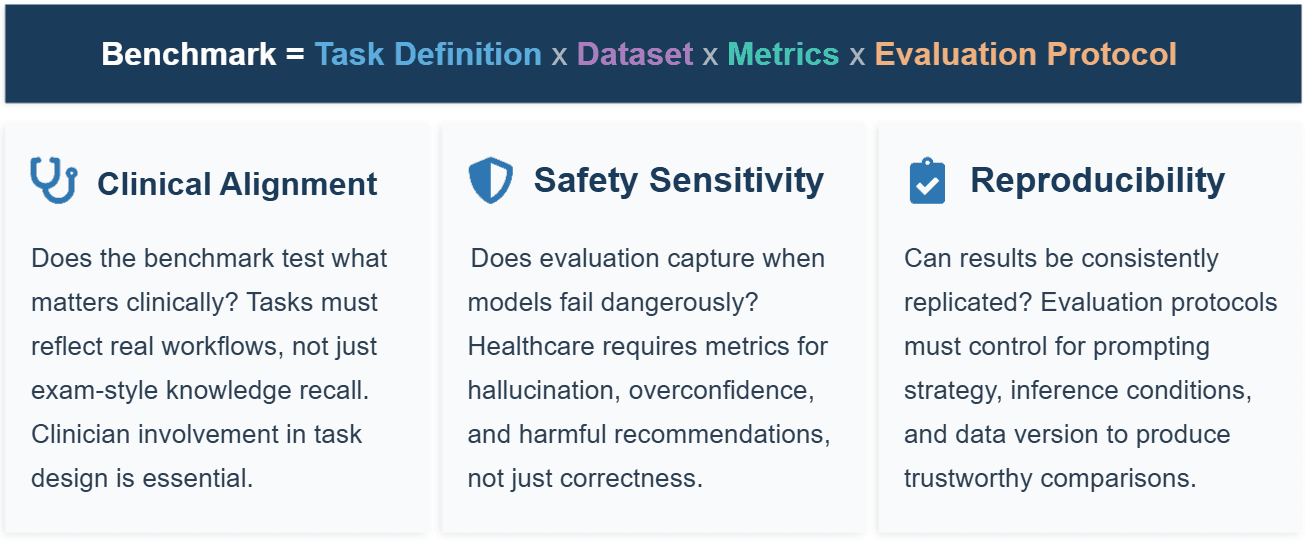Select the Safety Sensitivity heading

[679, 180]
